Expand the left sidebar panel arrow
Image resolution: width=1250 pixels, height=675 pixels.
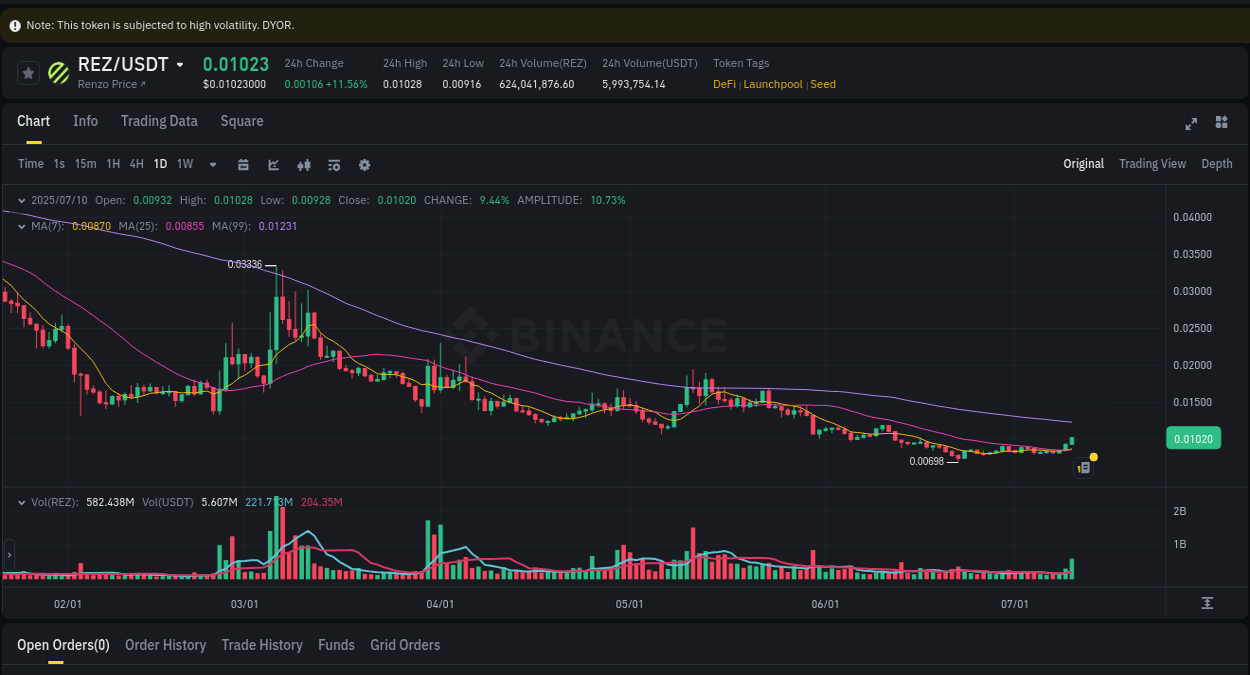click(x=8, y=555)
